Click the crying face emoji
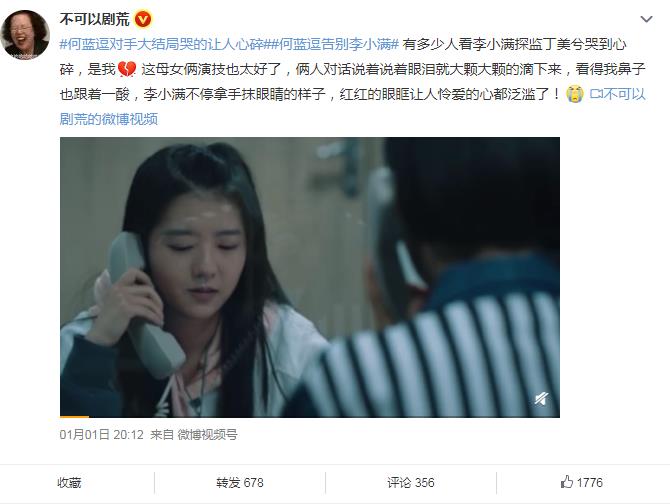 [575, 94]
